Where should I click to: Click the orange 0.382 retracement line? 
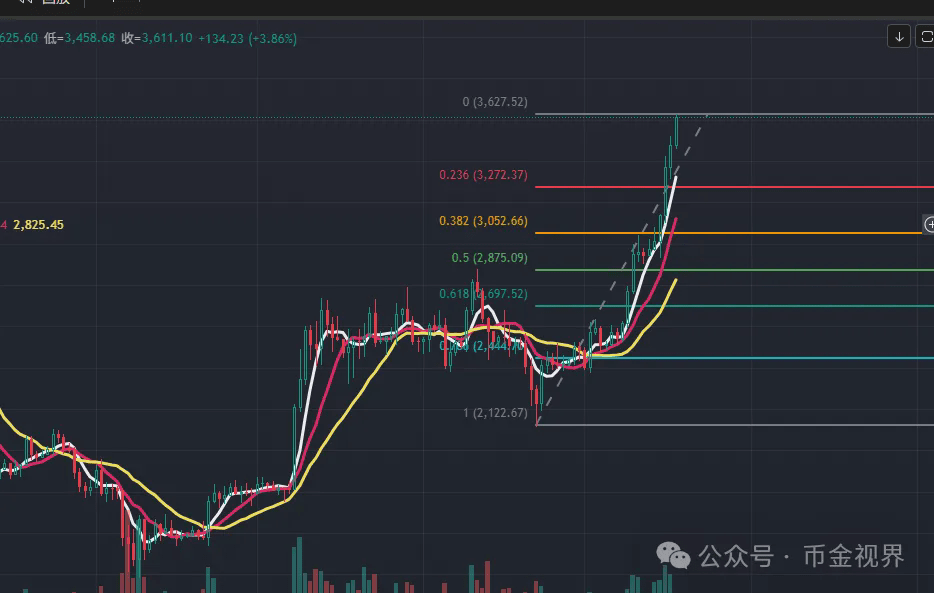tap(728, 233)
